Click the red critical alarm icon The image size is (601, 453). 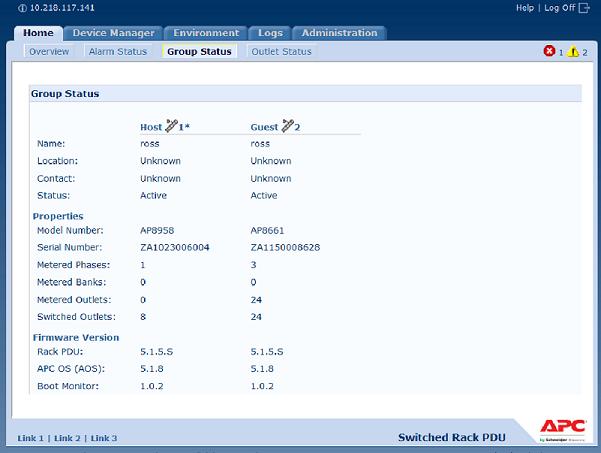(549, 51)
